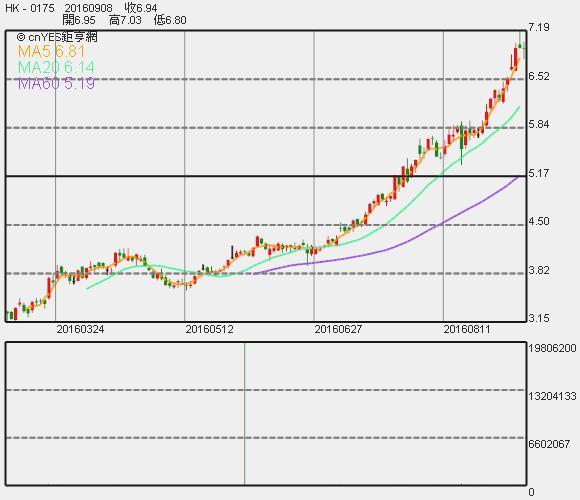Click the 3.15 bottom price label
Viewport: 580px width, 500px height.
click(x=539, y=318)
